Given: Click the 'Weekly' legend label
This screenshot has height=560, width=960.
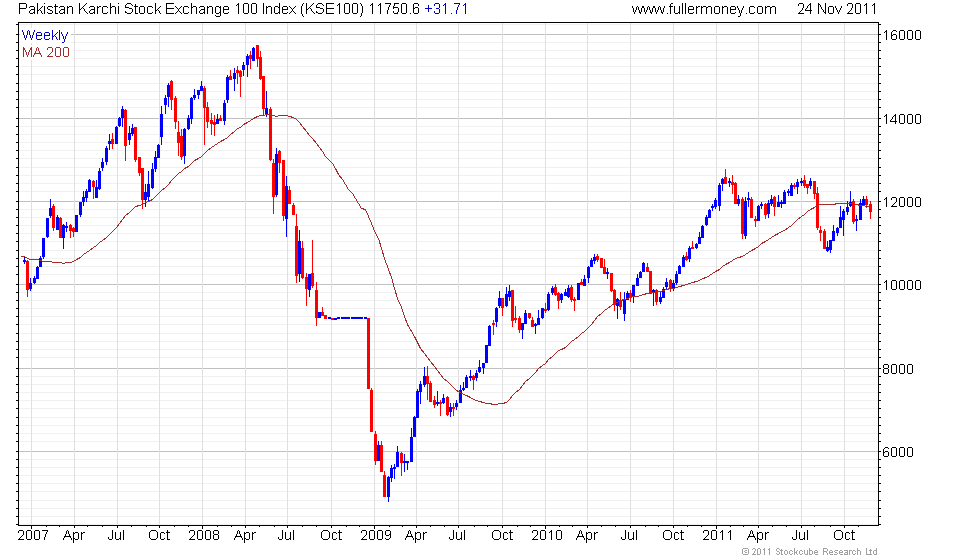Looking at the screenshot, I should pyautogui.click(x=45, y=35).
